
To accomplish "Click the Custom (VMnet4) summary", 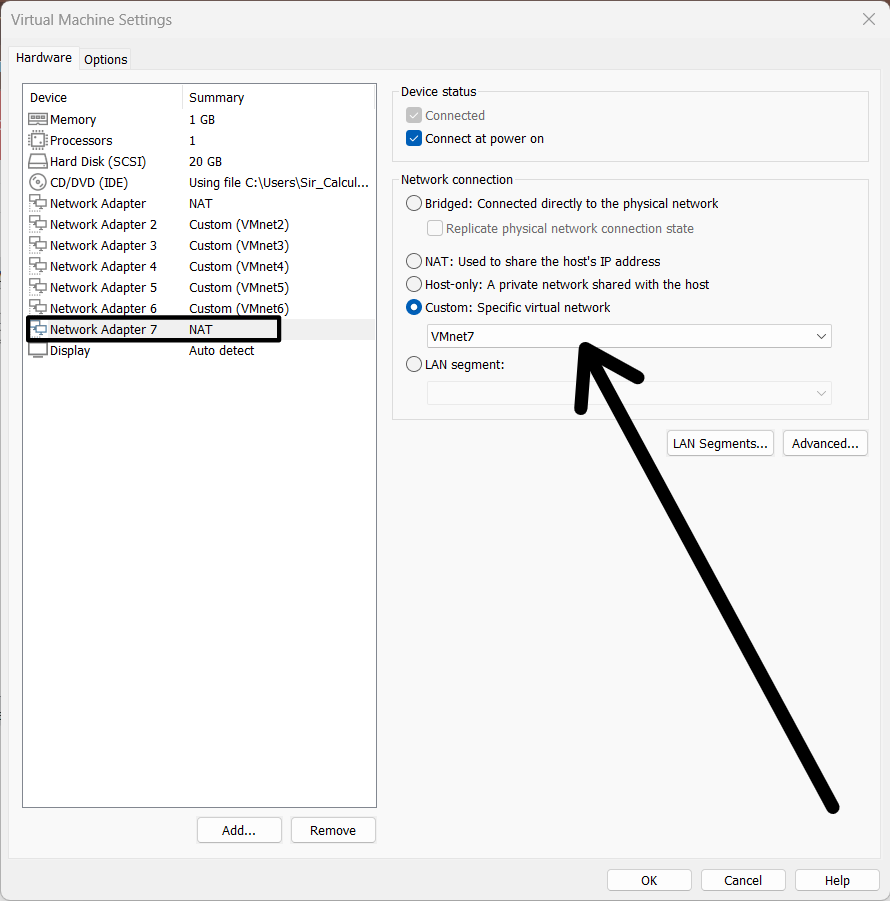I will (x=239, y=267).
